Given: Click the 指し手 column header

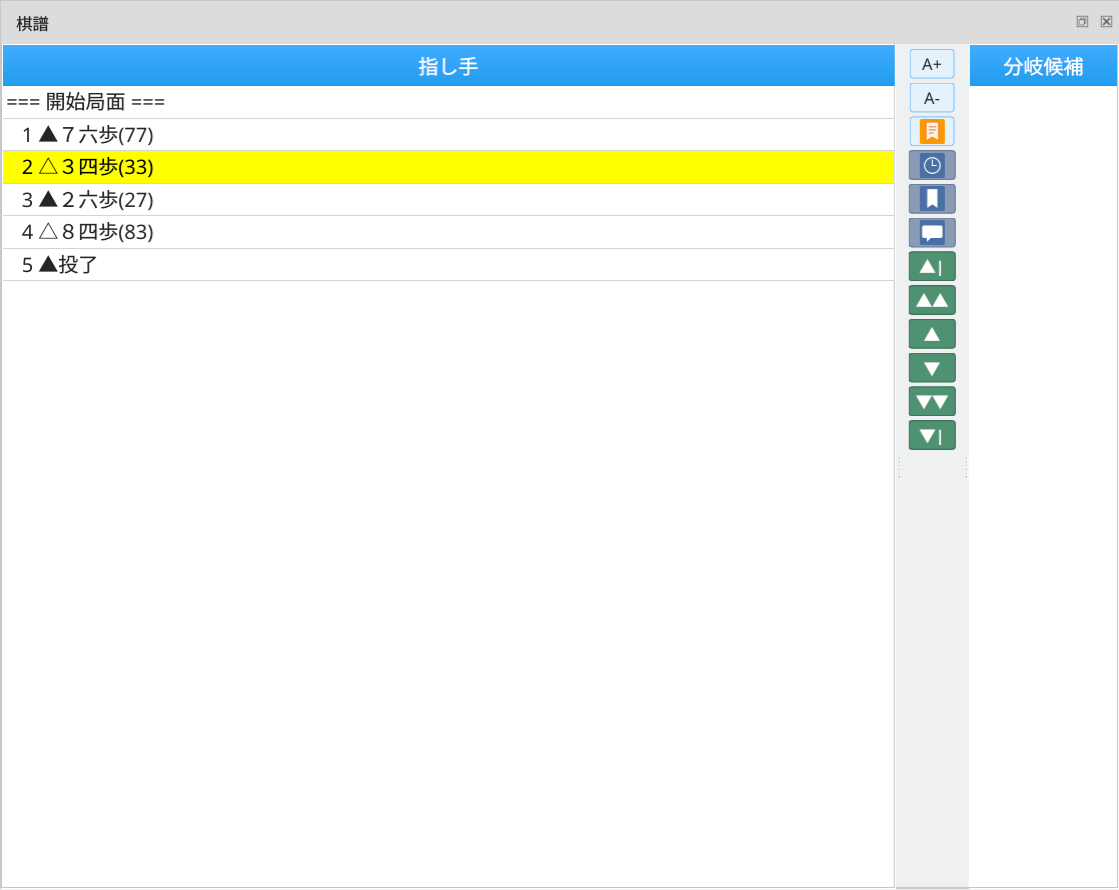Looking at the screenshot, I should coord(448,66).
